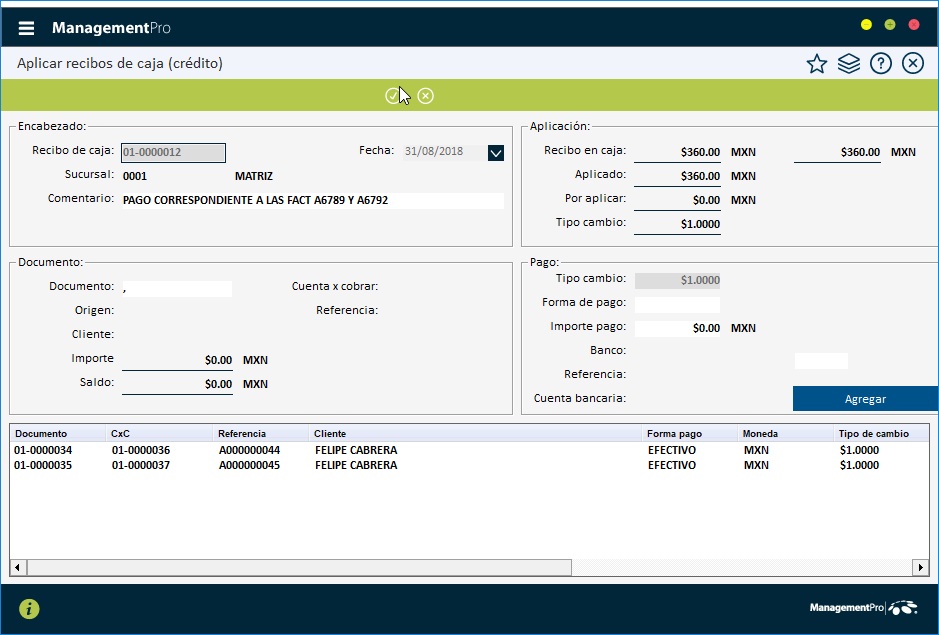Click the Por aplicar amount $0.00

706,200
